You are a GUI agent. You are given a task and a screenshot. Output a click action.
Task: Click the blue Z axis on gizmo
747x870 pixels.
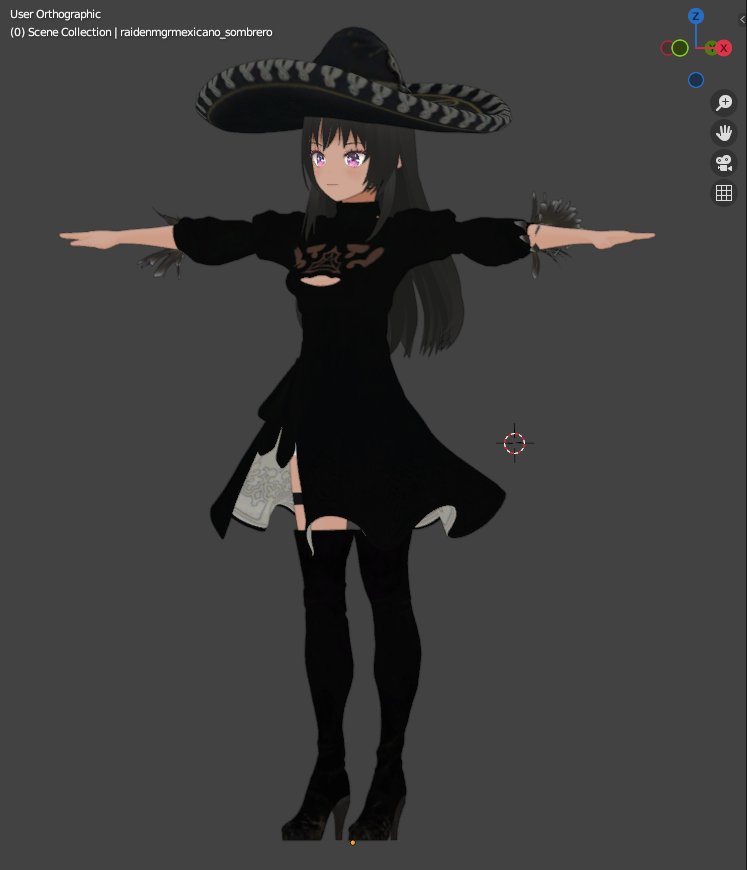click(696, 16)
